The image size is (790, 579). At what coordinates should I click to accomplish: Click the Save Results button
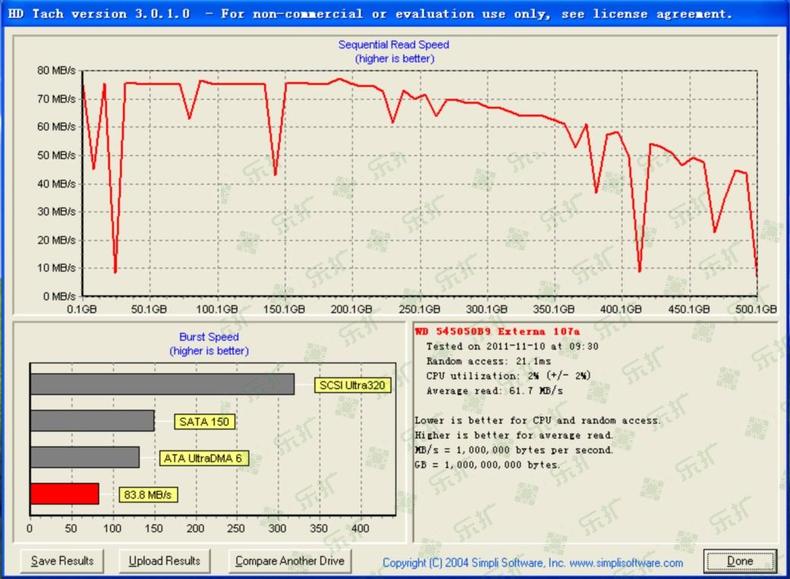click(x=62, y=561)
